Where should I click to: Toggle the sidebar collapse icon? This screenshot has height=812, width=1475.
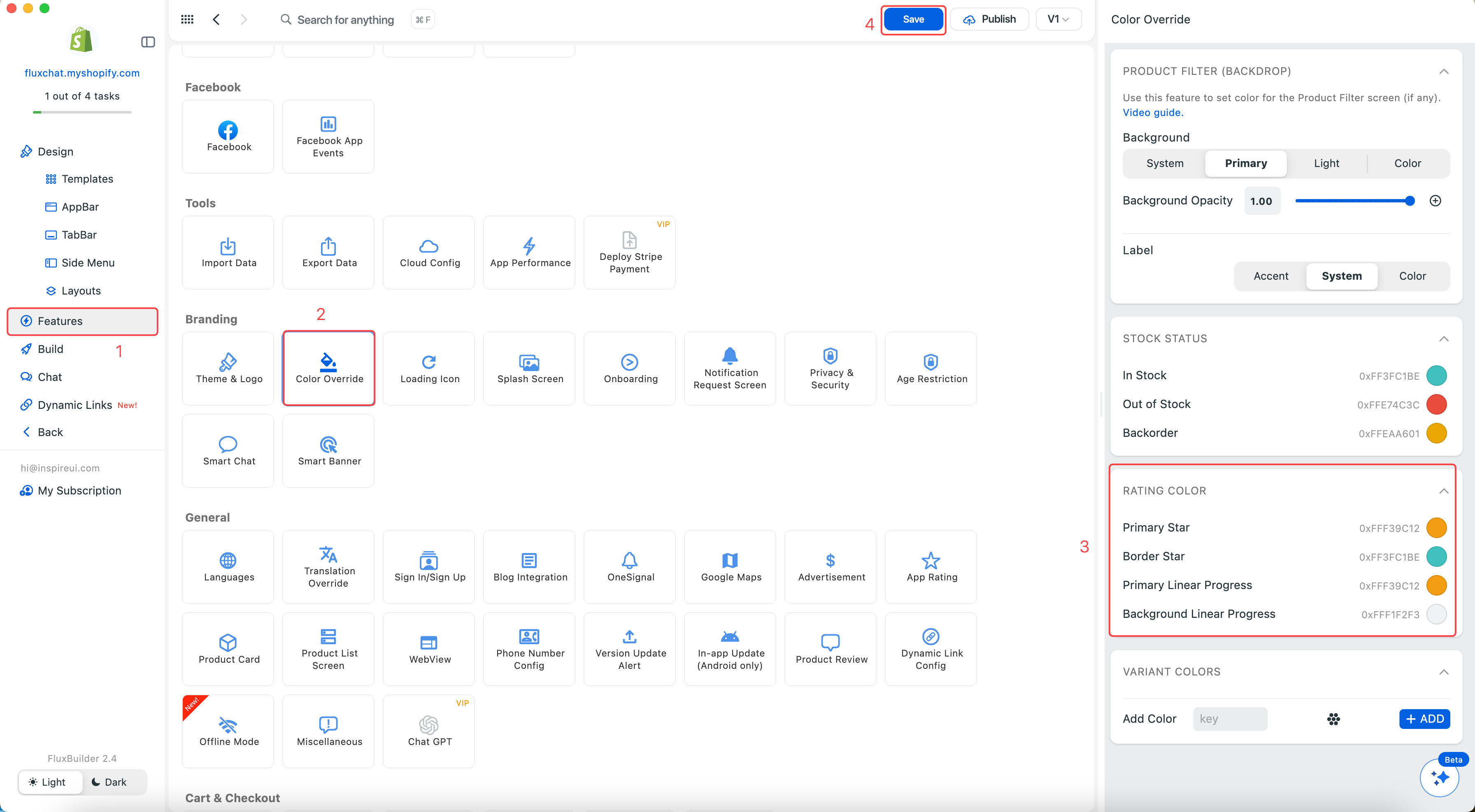[148, 42]
